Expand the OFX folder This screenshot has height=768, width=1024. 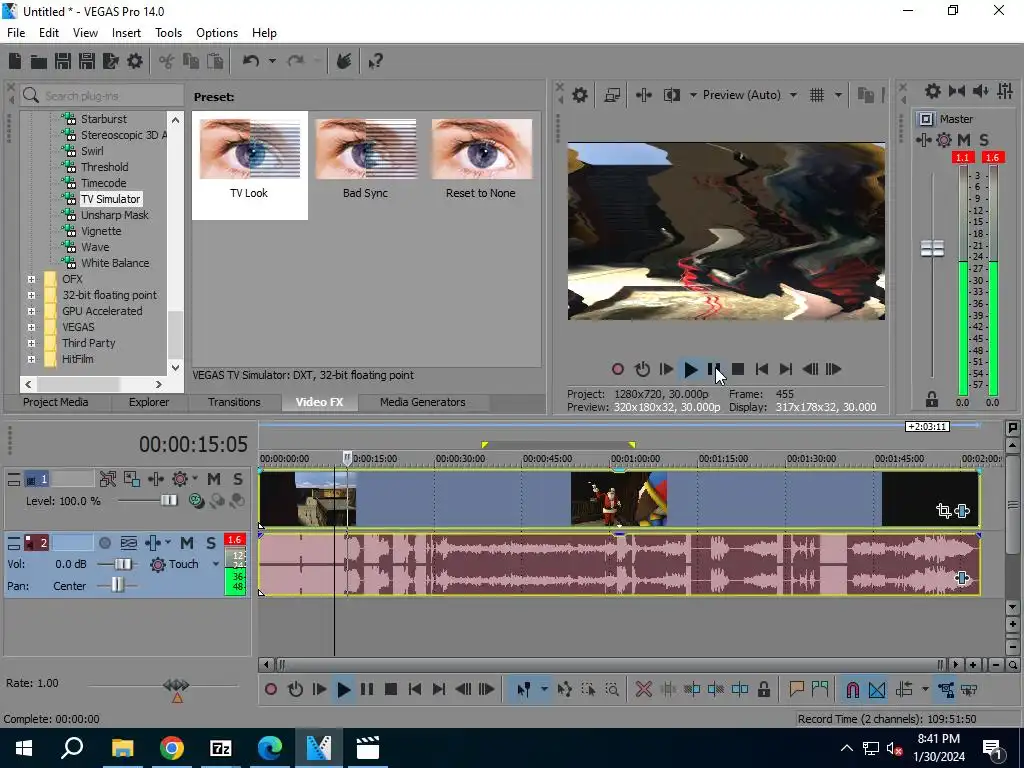point(31,279)
